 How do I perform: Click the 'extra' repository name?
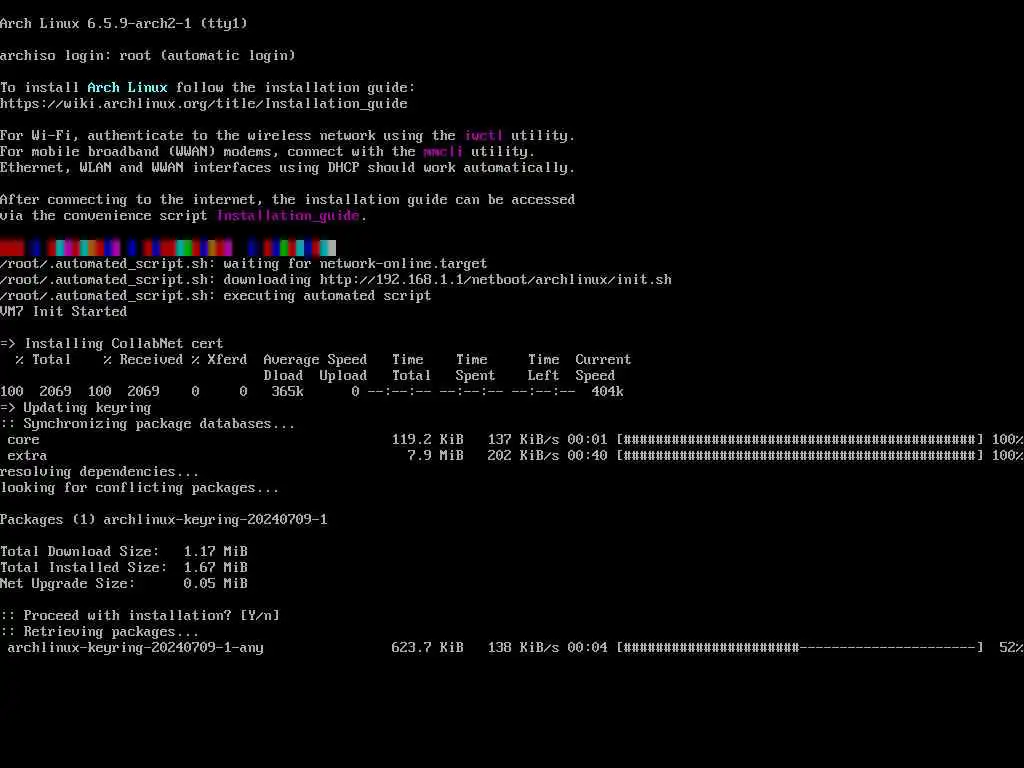[x=27, y=456]
